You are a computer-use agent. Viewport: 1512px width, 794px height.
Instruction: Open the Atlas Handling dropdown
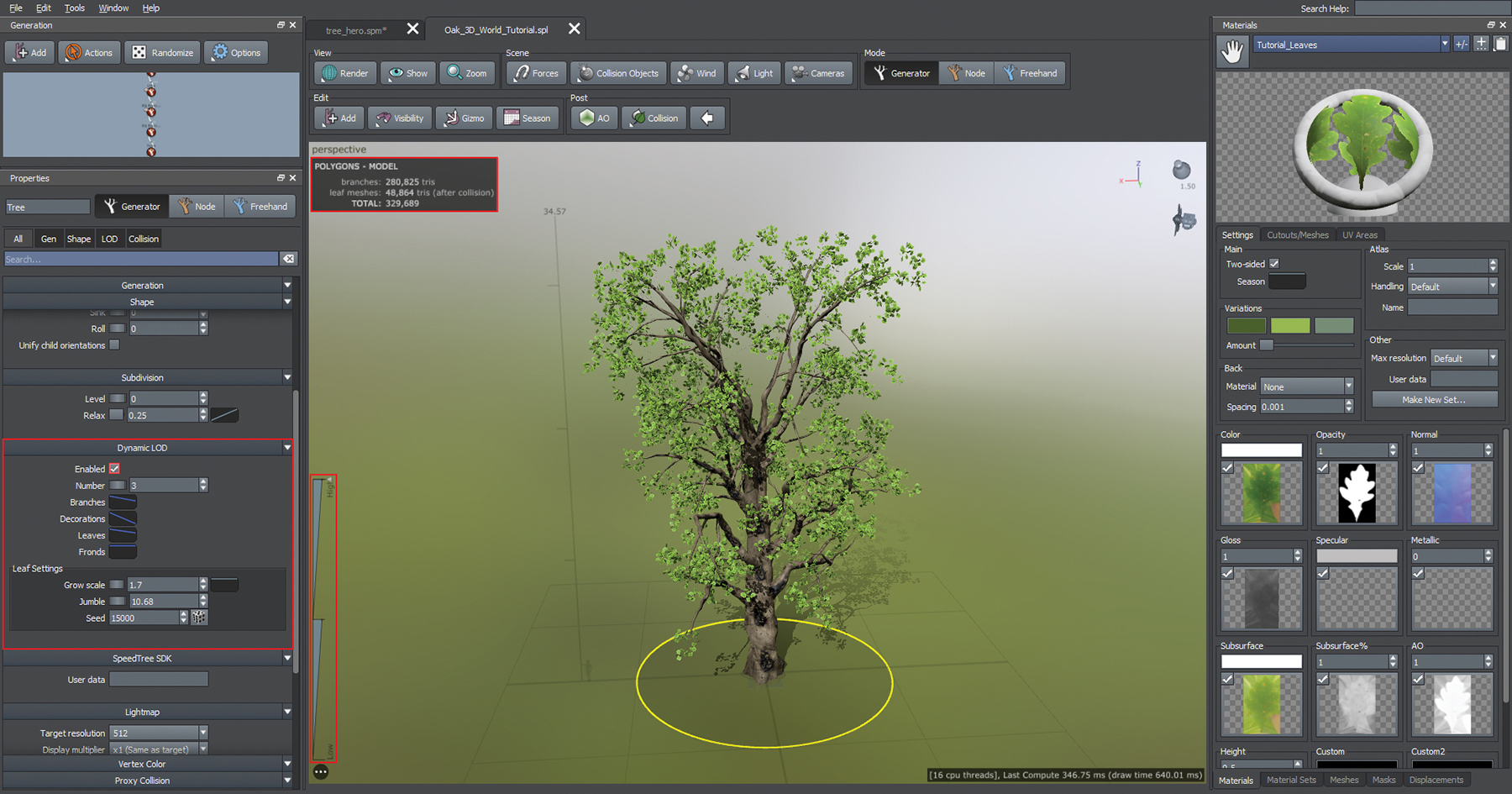click(x=1452, y=287)
